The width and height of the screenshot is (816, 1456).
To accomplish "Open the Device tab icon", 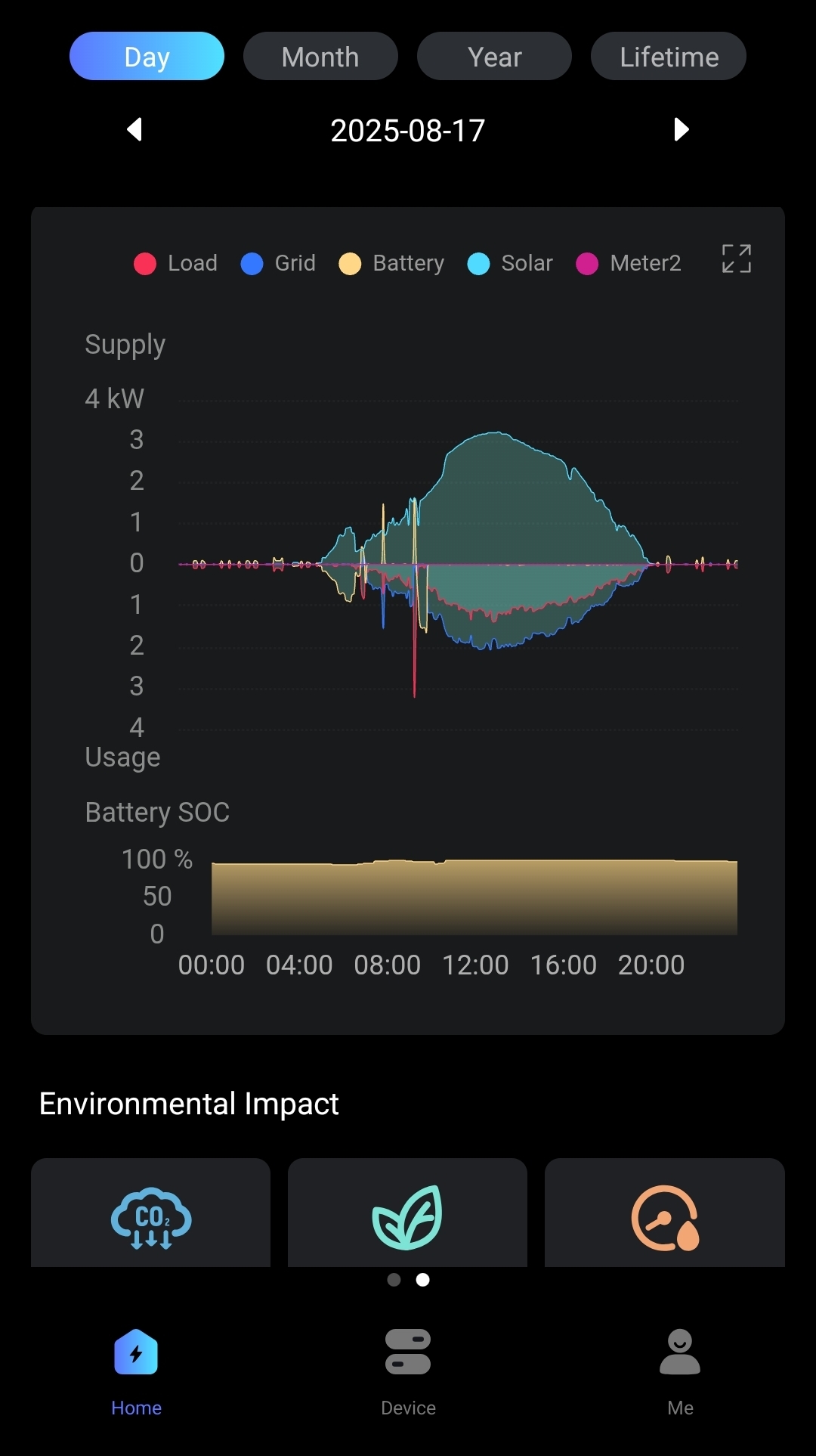I will point(408,1352).
